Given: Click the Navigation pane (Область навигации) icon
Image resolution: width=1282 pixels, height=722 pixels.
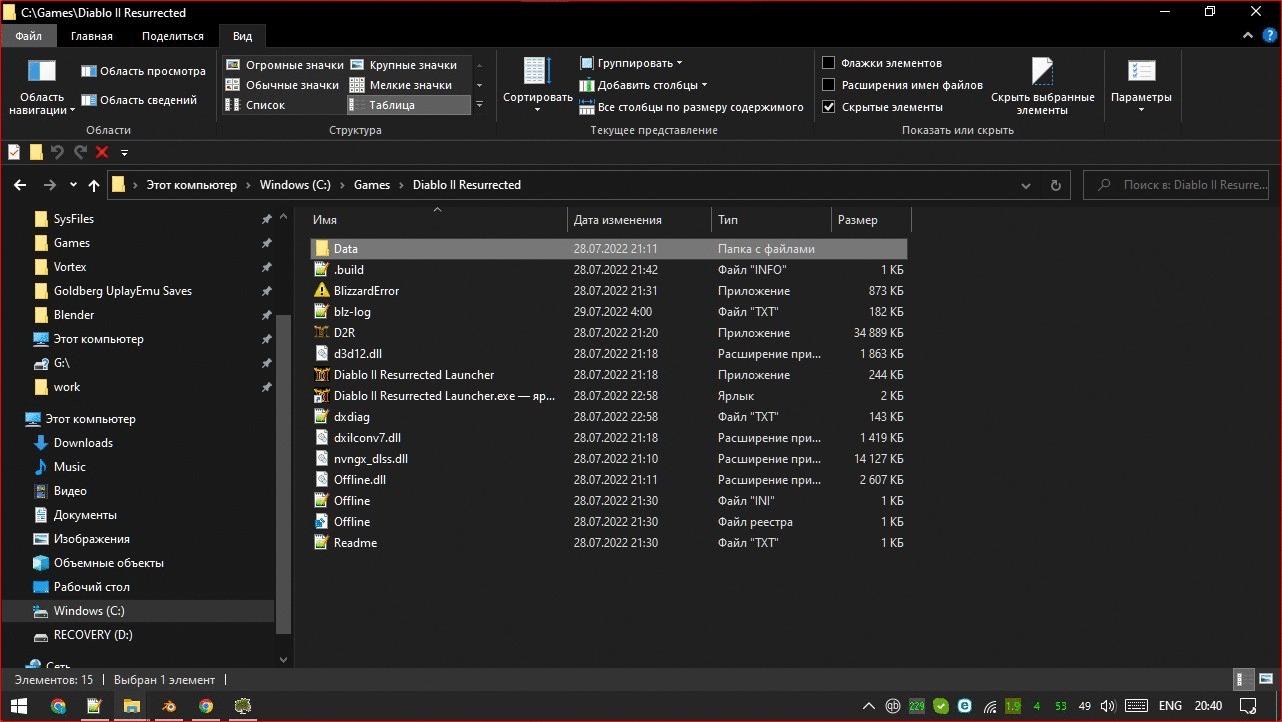Looking at the screenshot, I should [x=42, y=72].
